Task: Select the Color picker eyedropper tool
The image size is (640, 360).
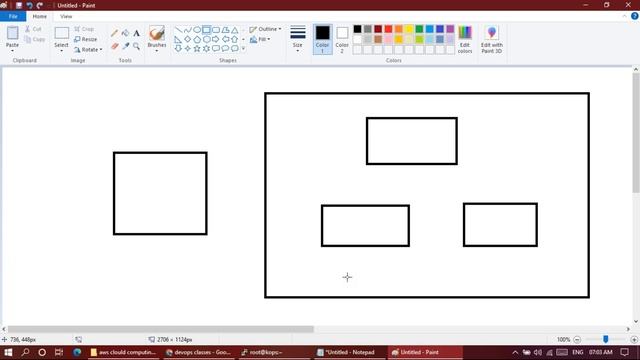Action: (125, 46)
